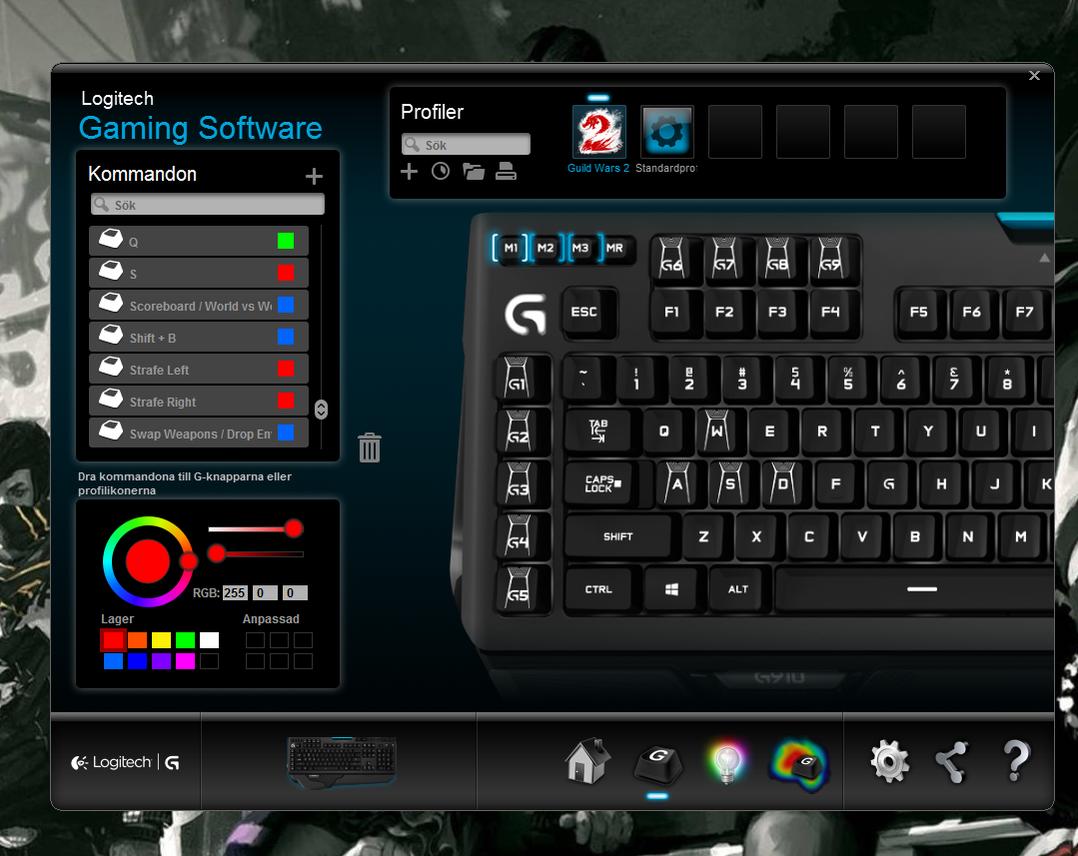This screenshot has width=1078, height=856.
Task: Adjust the lower saturation slider handle
Action: (217, 553)
